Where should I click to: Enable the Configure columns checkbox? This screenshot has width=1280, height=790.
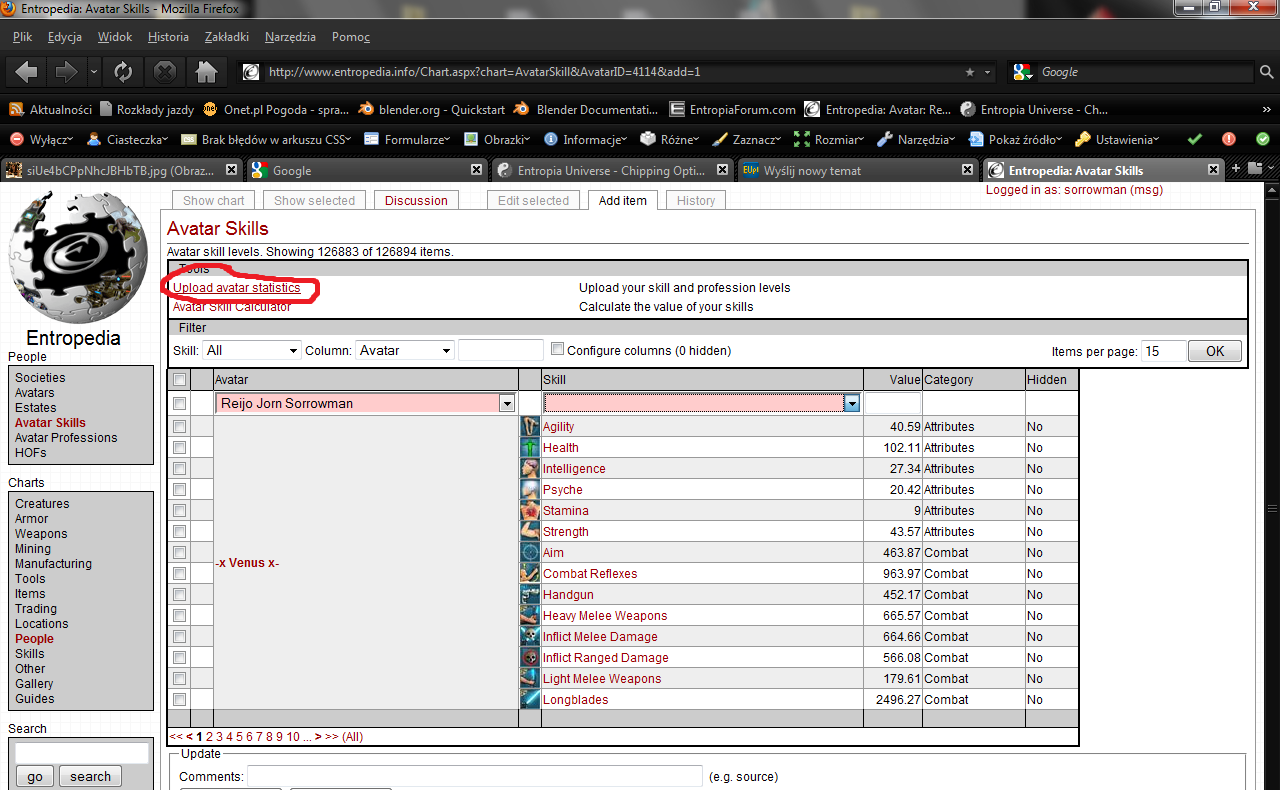[x=558, y=350]
